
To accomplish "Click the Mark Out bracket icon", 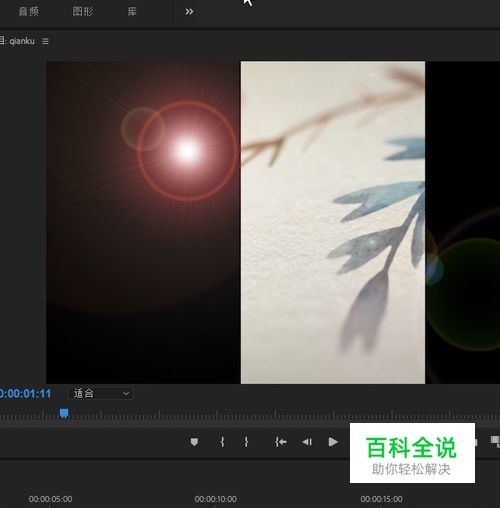I will pyautogui.click(x=246, y=442).
